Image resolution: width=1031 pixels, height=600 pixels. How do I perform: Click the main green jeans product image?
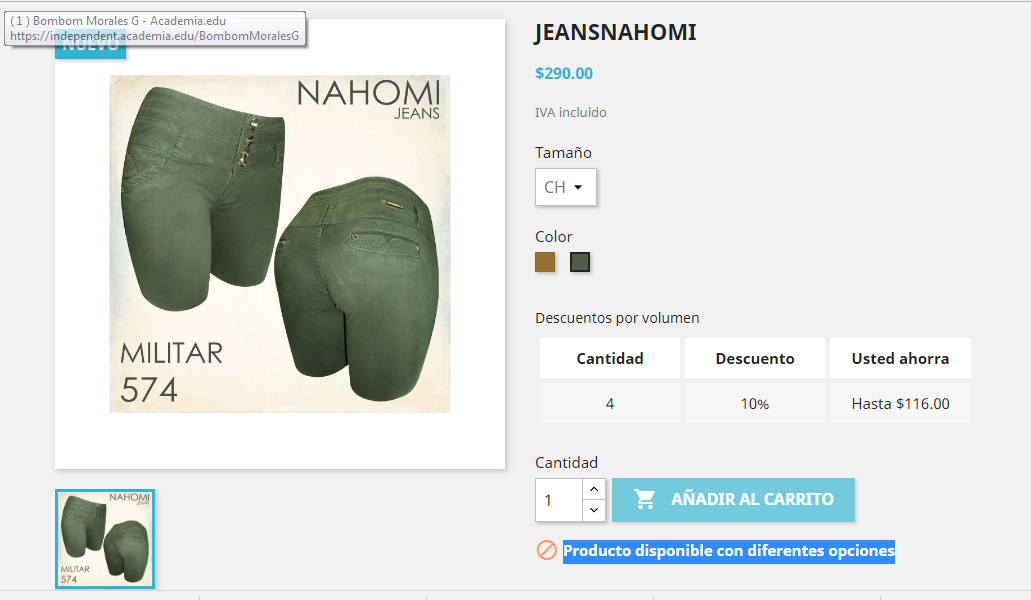280,244
